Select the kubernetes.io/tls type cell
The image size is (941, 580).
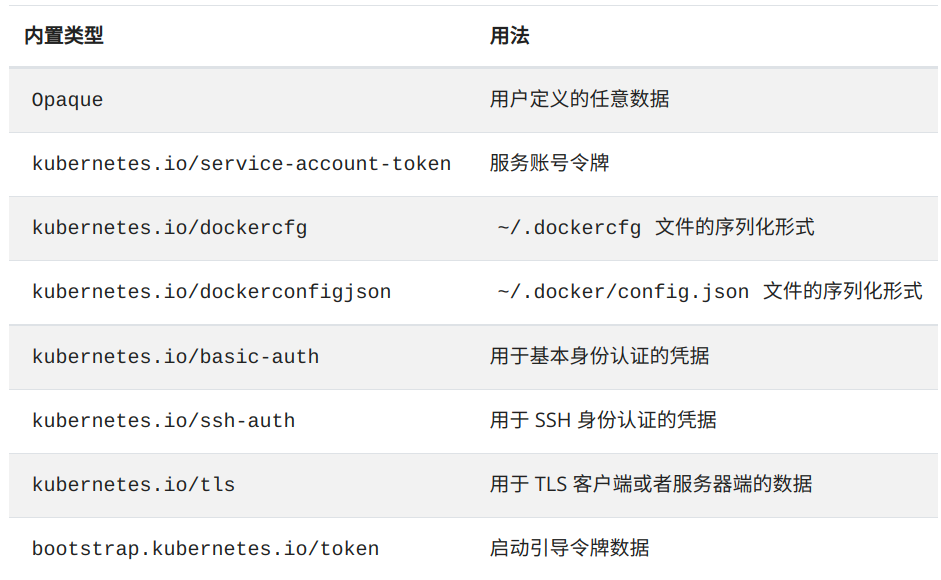click(x=133, y=485)
